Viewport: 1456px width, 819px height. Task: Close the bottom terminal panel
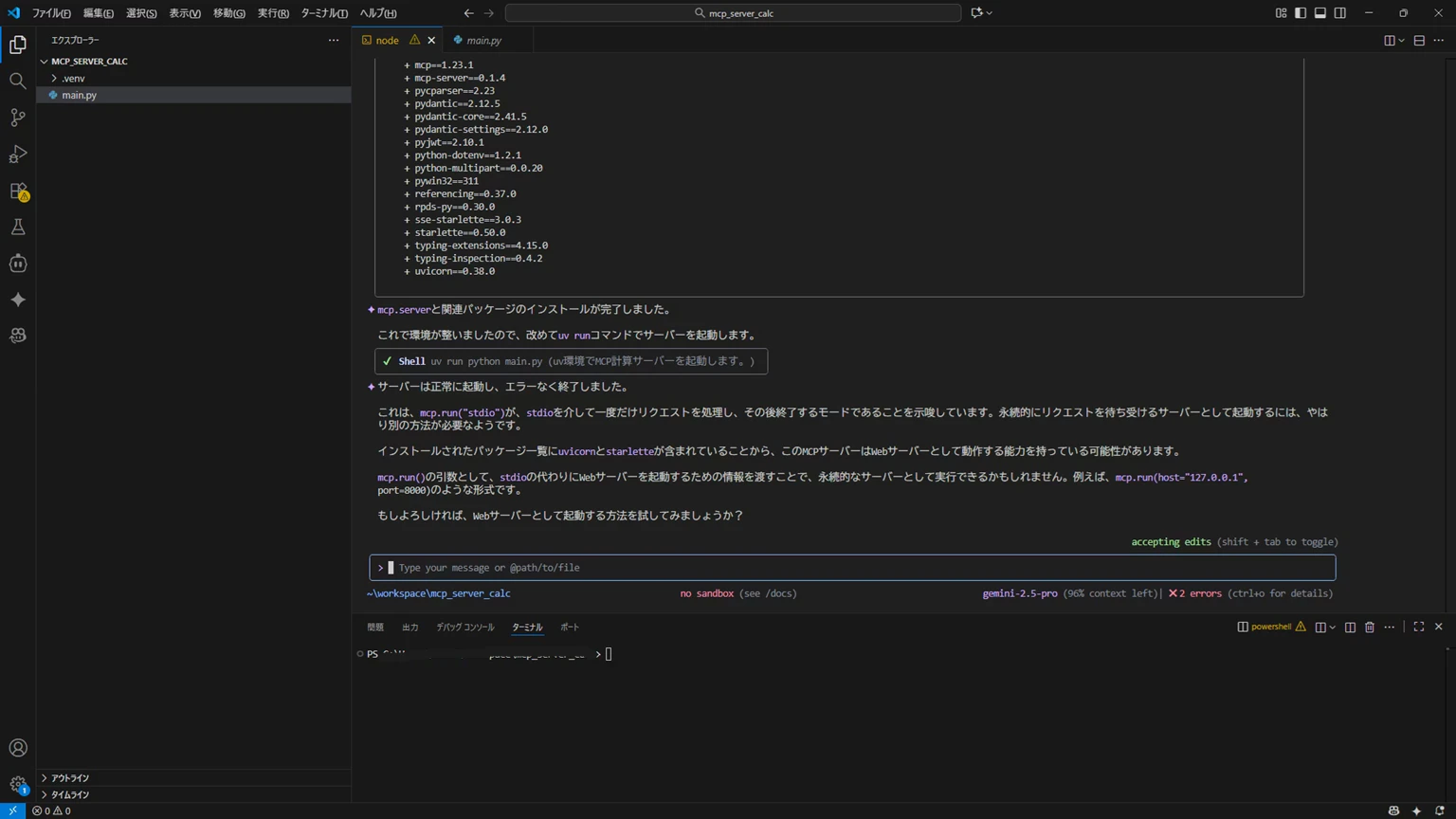[1438, 627]
